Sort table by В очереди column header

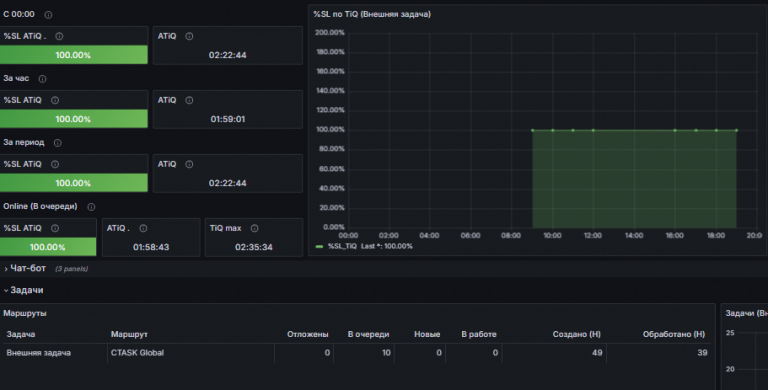[368, 334]
